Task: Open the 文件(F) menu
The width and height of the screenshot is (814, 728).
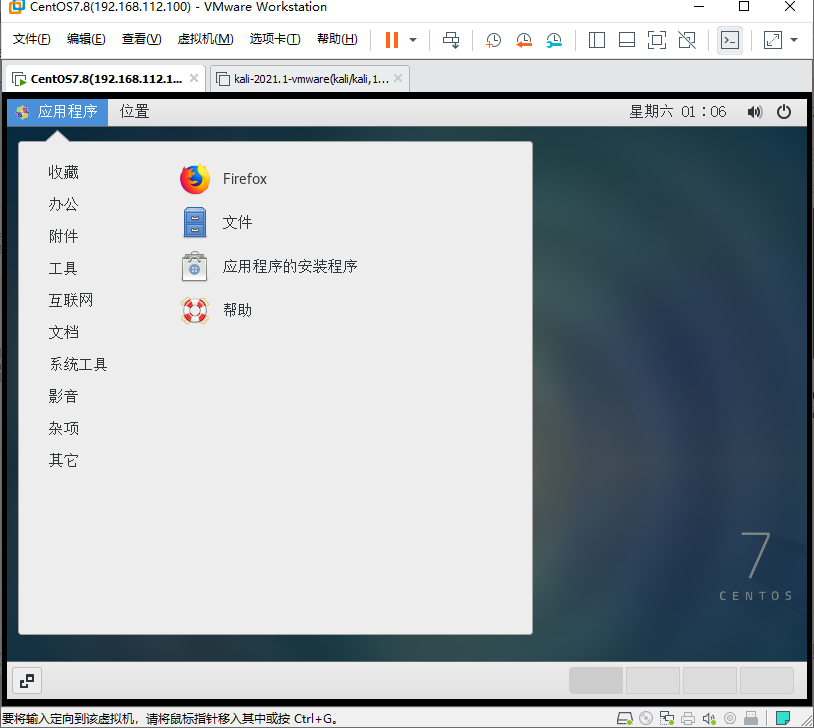Action: pos(32,39)
